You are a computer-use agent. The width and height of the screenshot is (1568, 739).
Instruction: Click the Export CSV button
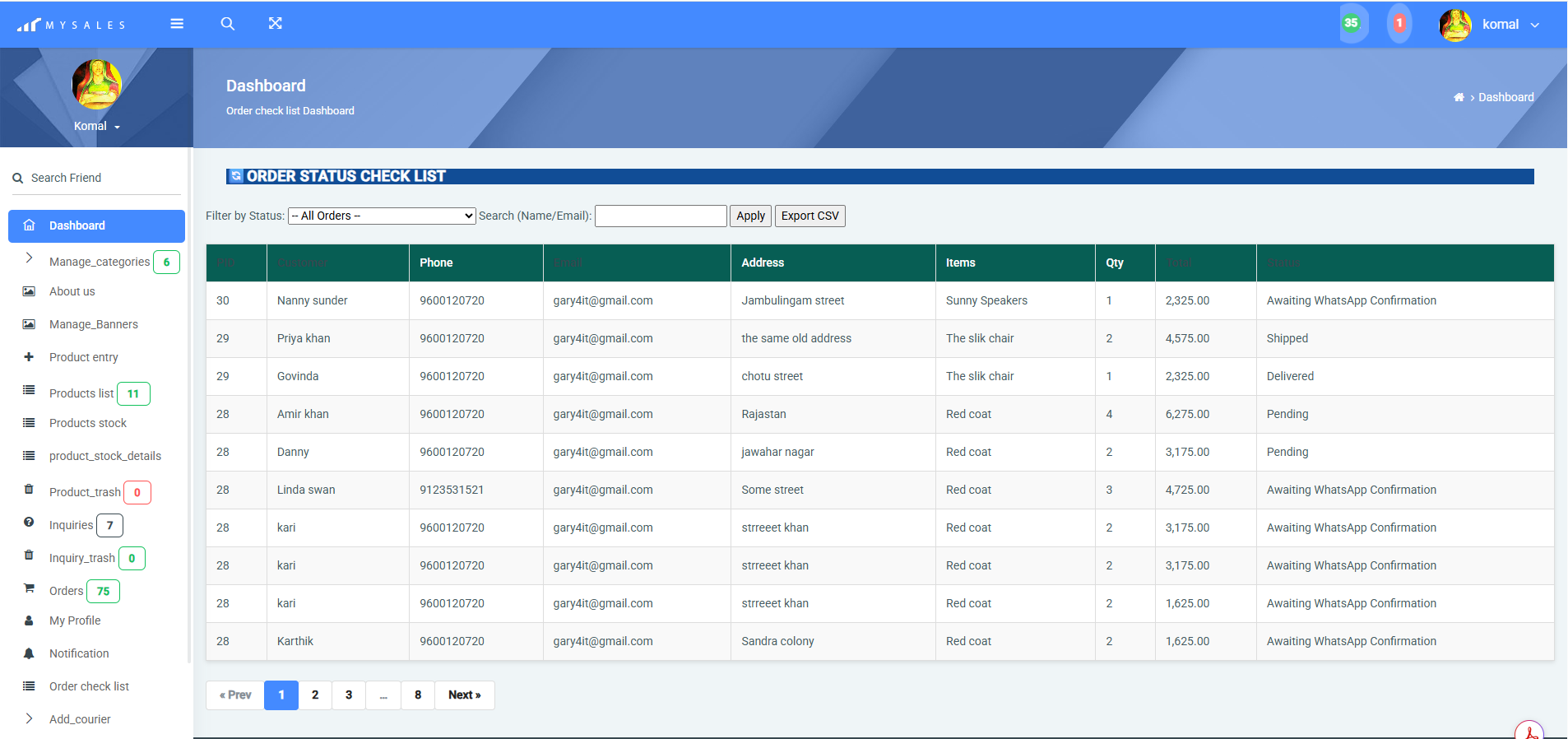[x=810, y=216]
